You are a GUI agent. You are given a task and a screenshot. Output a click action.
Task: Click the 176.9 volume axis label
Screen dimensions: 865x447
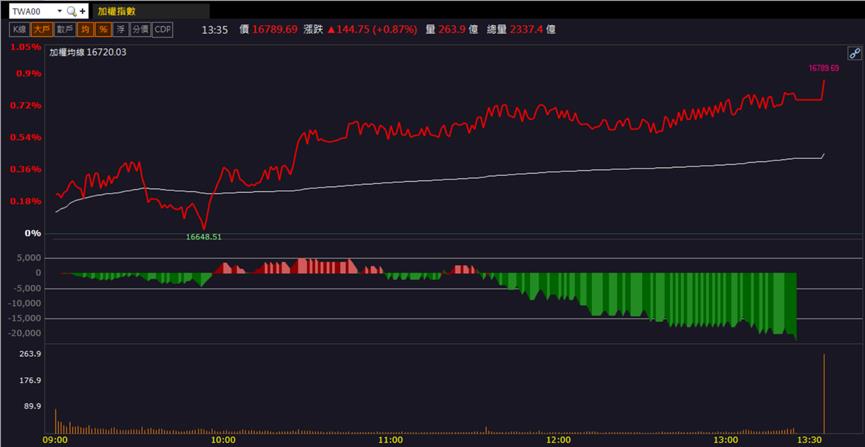(31, 380)
